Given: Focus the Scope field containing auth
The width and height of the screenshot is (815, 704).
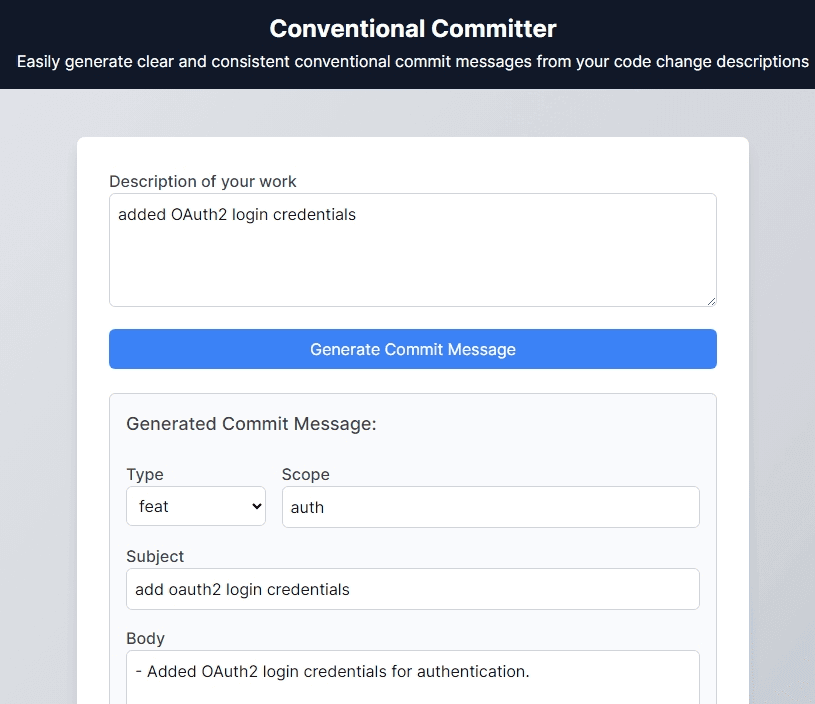Looking at the screenshot, I should [490, 507].
